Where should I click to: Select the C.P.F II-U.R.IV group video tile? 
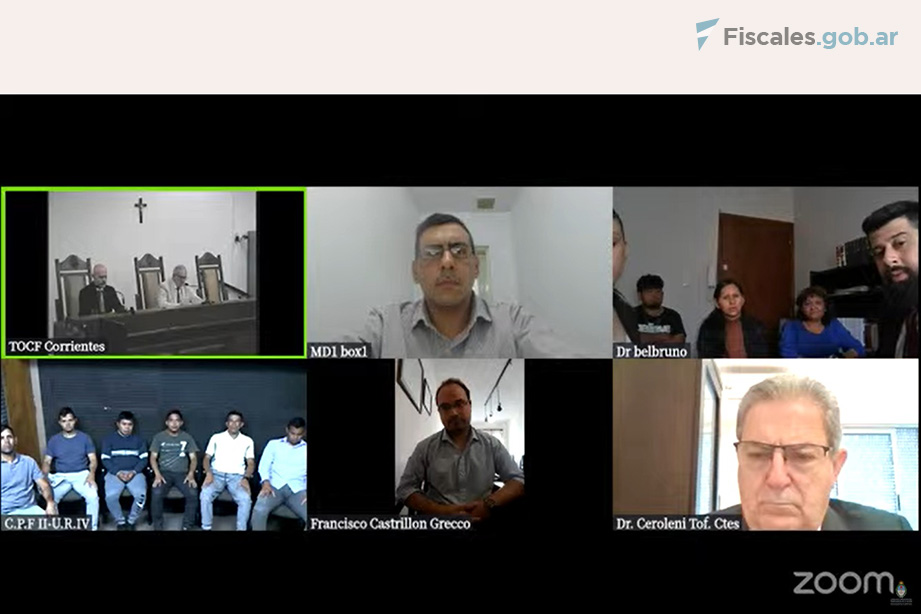point(154,445)
